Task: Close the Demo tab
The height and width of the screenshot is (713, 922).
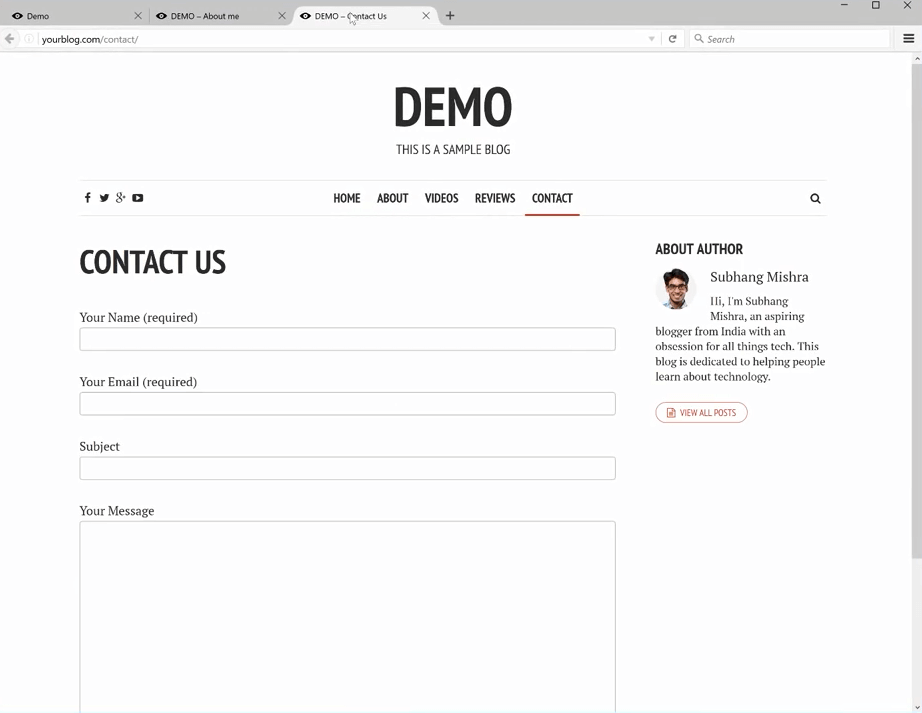Action: point(138,16)
